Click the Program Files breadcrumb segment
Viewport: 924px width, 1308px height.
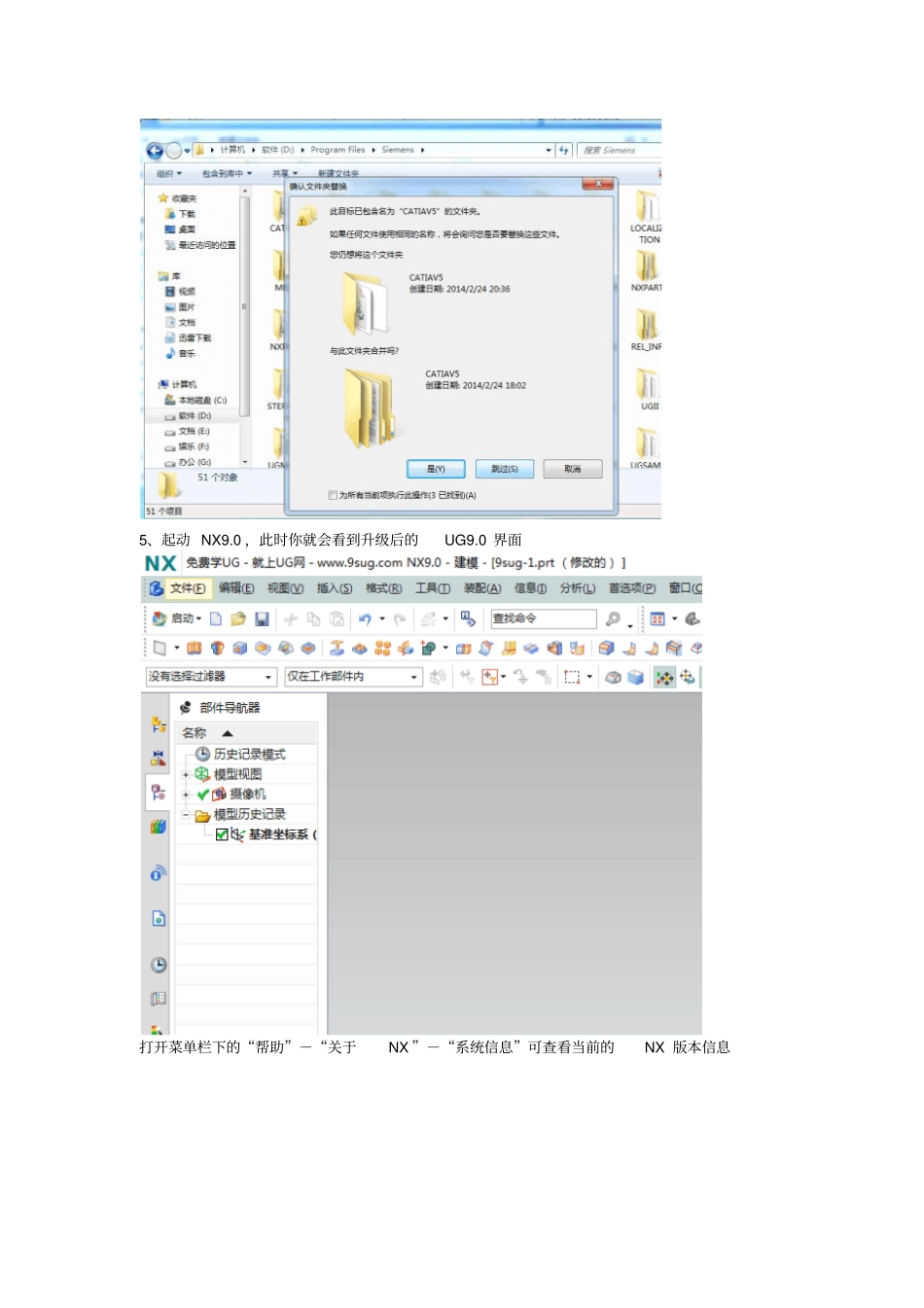pyautogui.click(x=338, y=150)
